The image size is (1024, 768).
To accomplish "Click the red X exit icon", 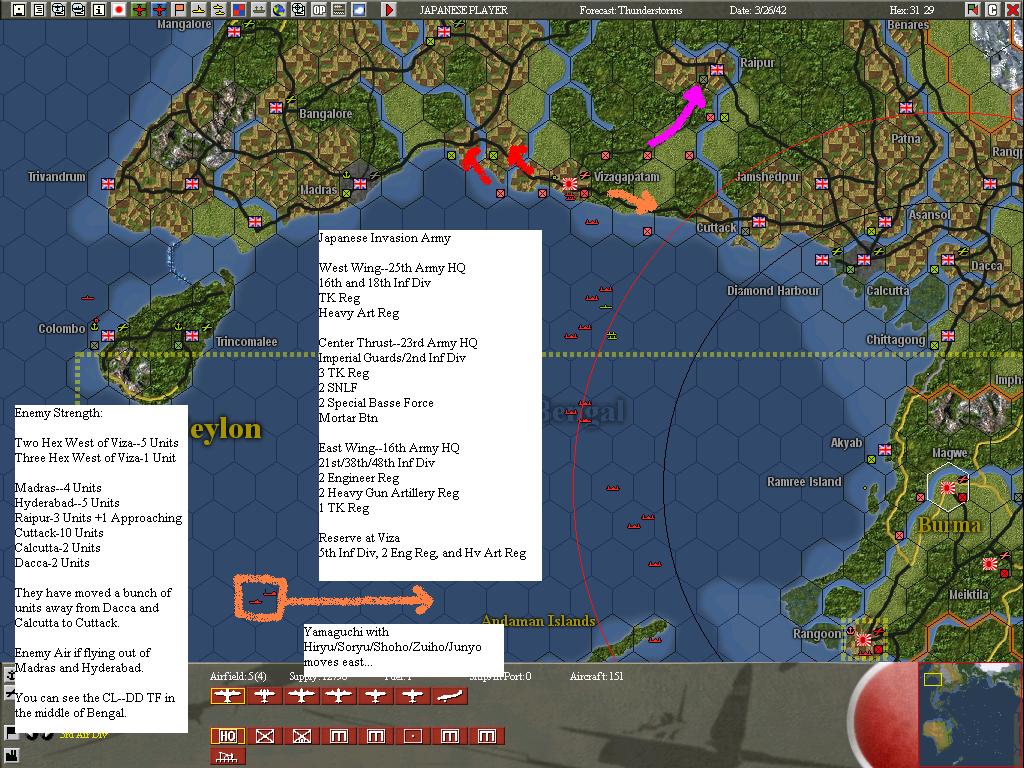I will [1012, 10].
